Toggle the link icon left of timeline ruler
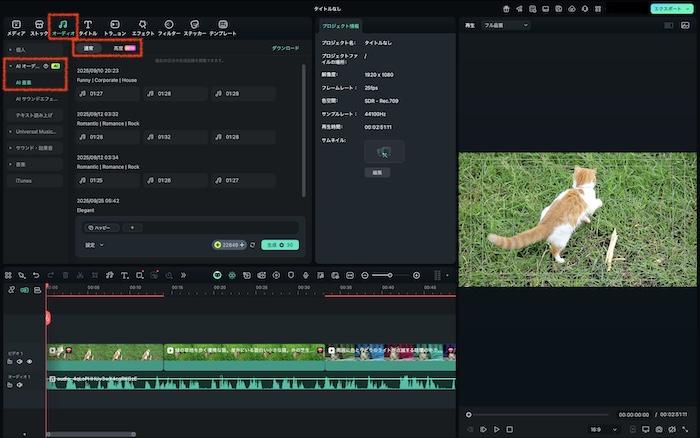This screenshot has height=438, width=700. click(12, 290)
